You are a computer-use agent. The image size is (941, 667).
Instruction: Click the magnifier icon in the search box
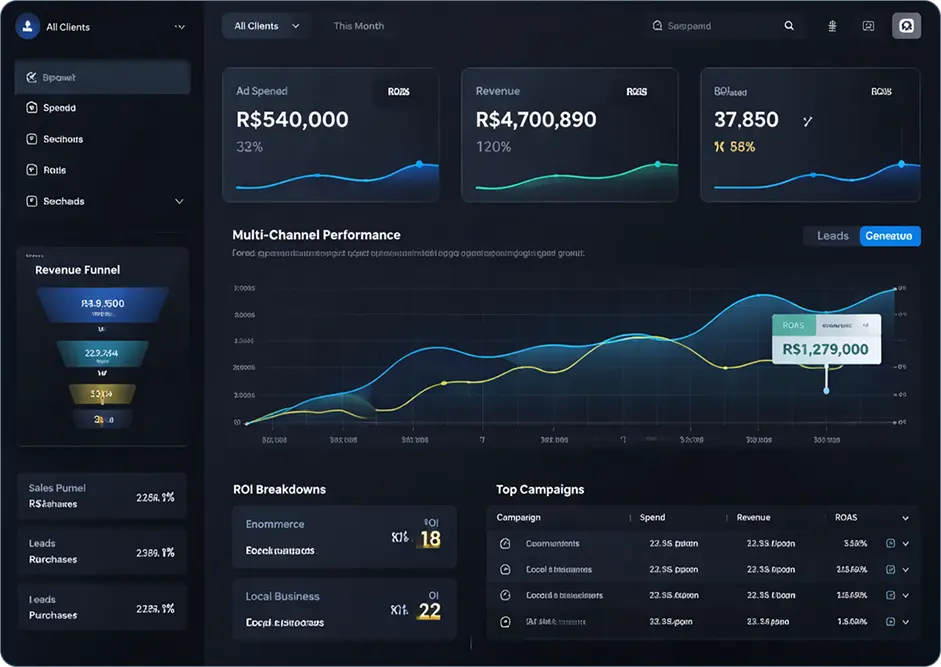coord(789,26)
